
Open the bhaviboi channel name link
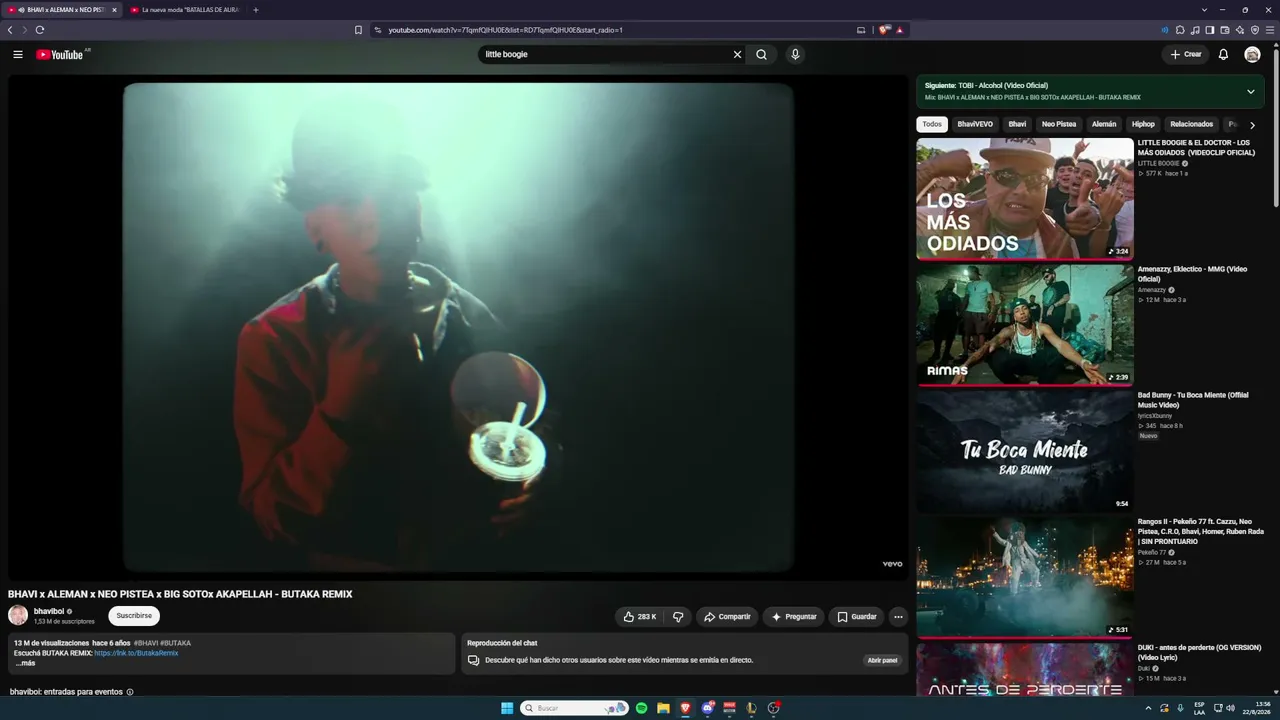48,611
